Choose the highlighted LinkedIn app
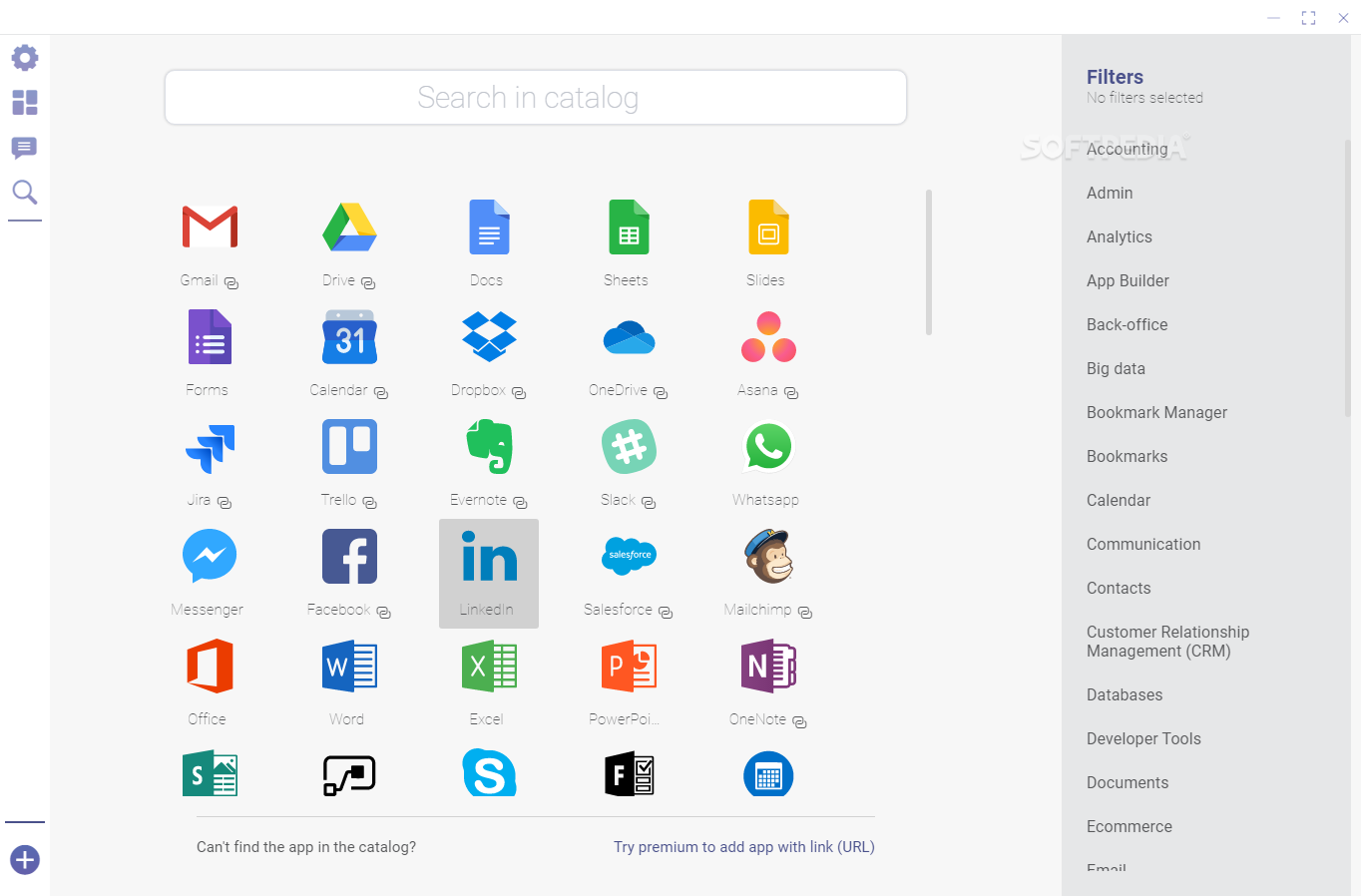1361x896 pixels. point(489,574)
